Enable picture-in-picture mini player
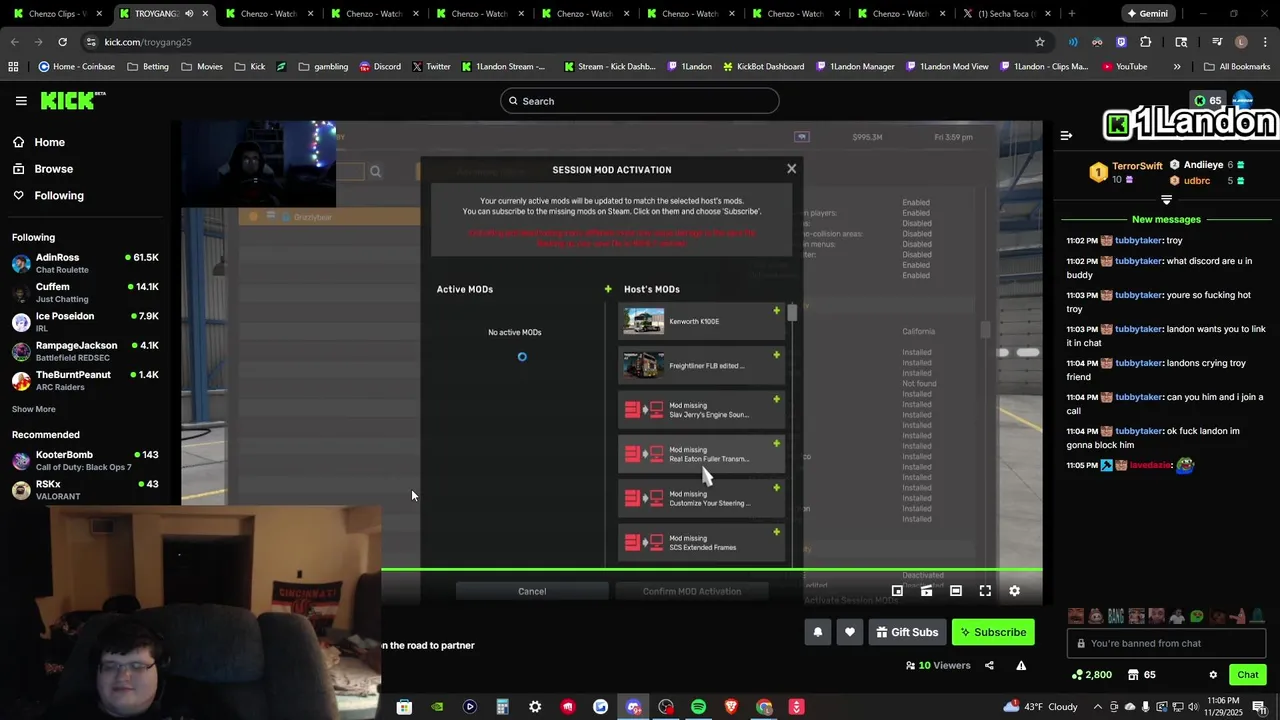 pyautogui.click(x=897, y=591)
